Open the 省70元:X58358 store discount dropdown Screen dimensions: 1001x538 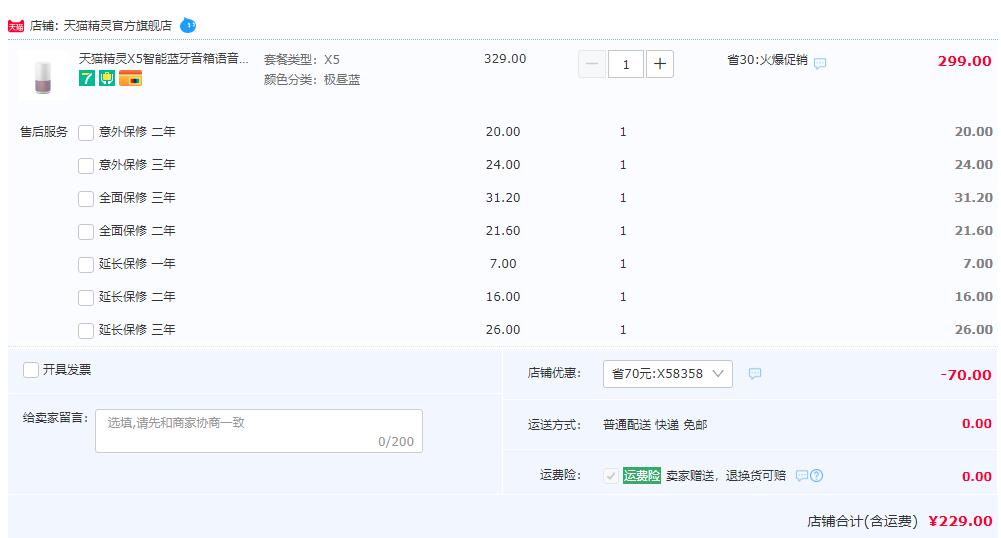click(x=668, y=374)
